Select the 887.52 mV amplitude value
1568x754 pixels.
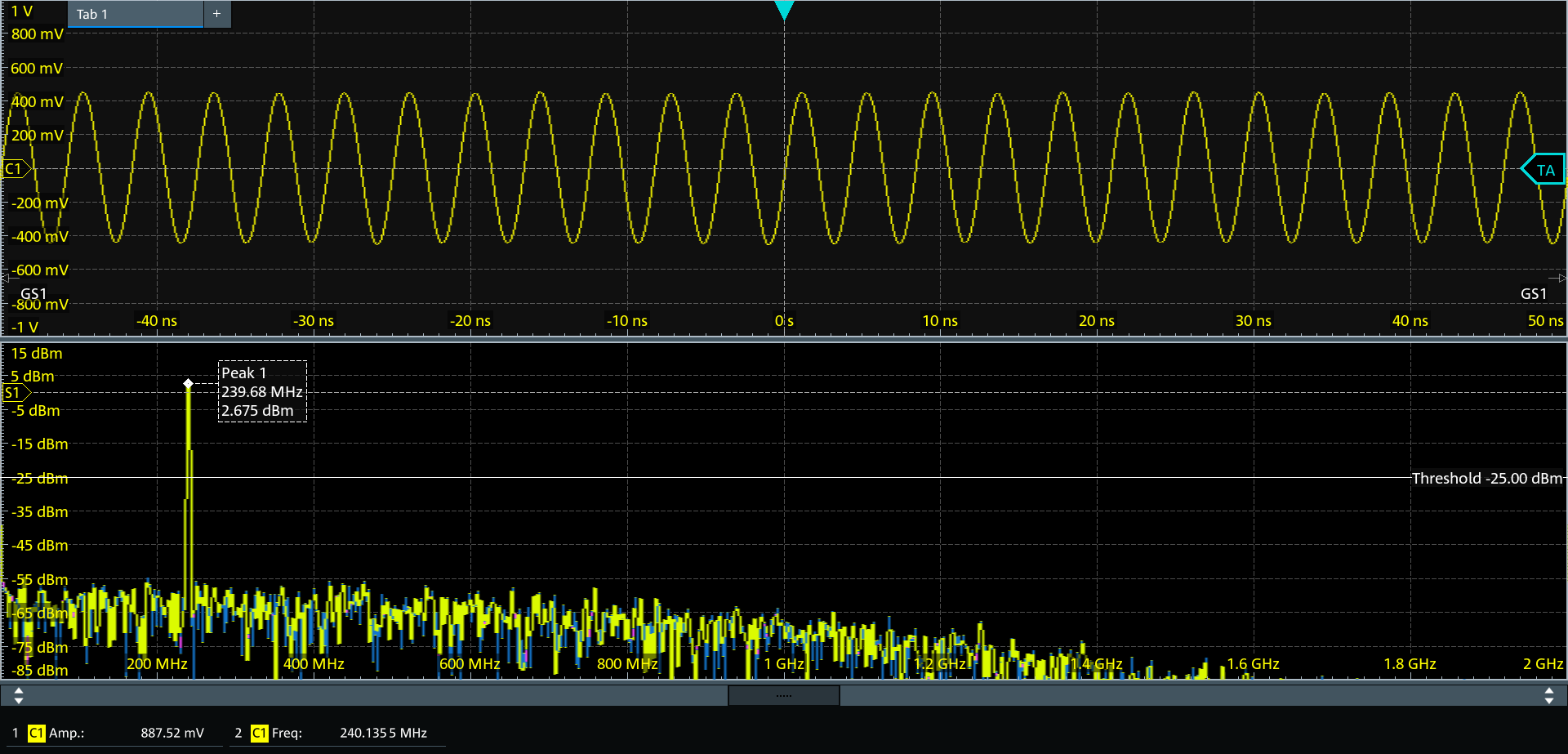(172, 733)
